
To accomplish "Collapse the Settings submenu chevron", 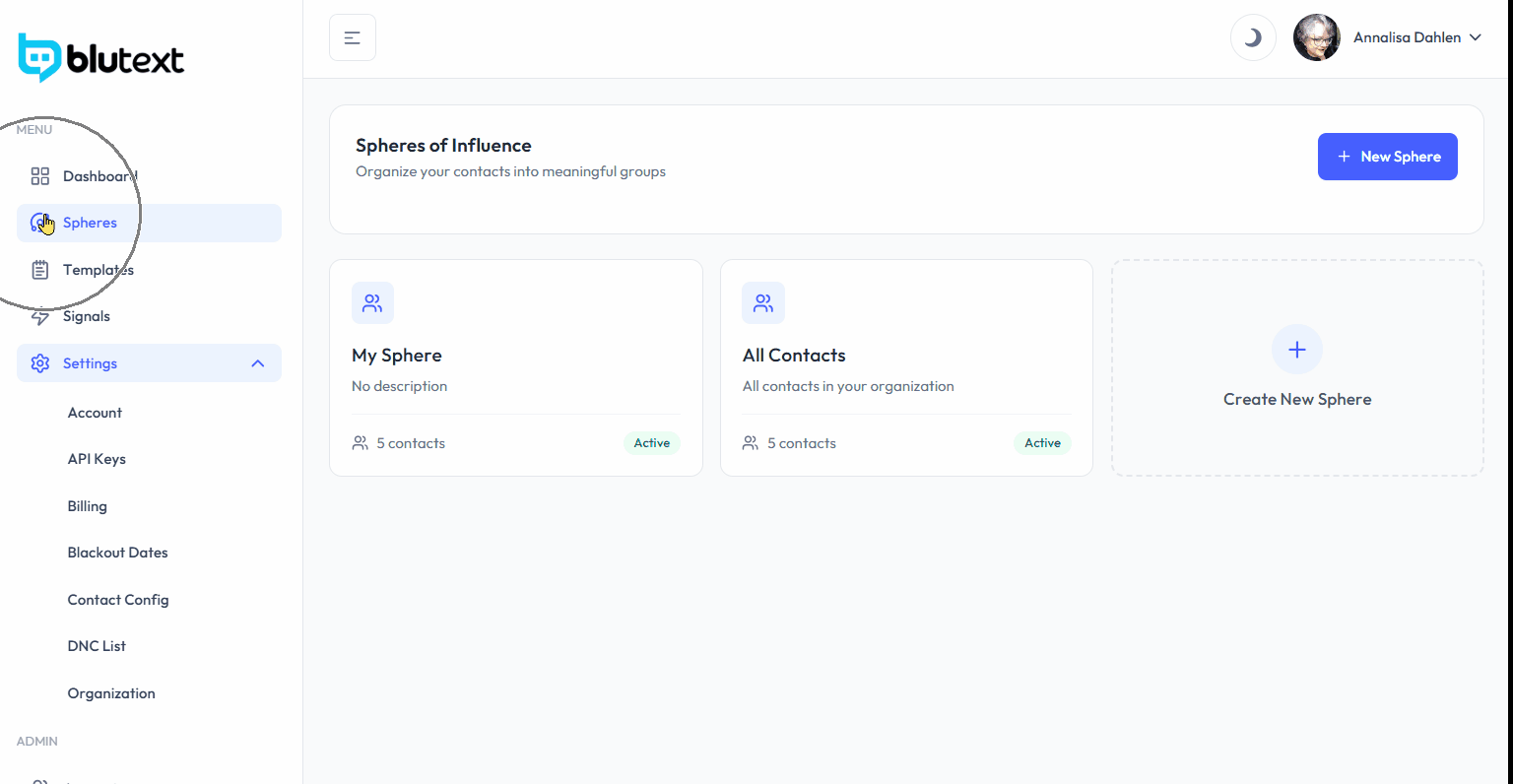I will (258, 363).
